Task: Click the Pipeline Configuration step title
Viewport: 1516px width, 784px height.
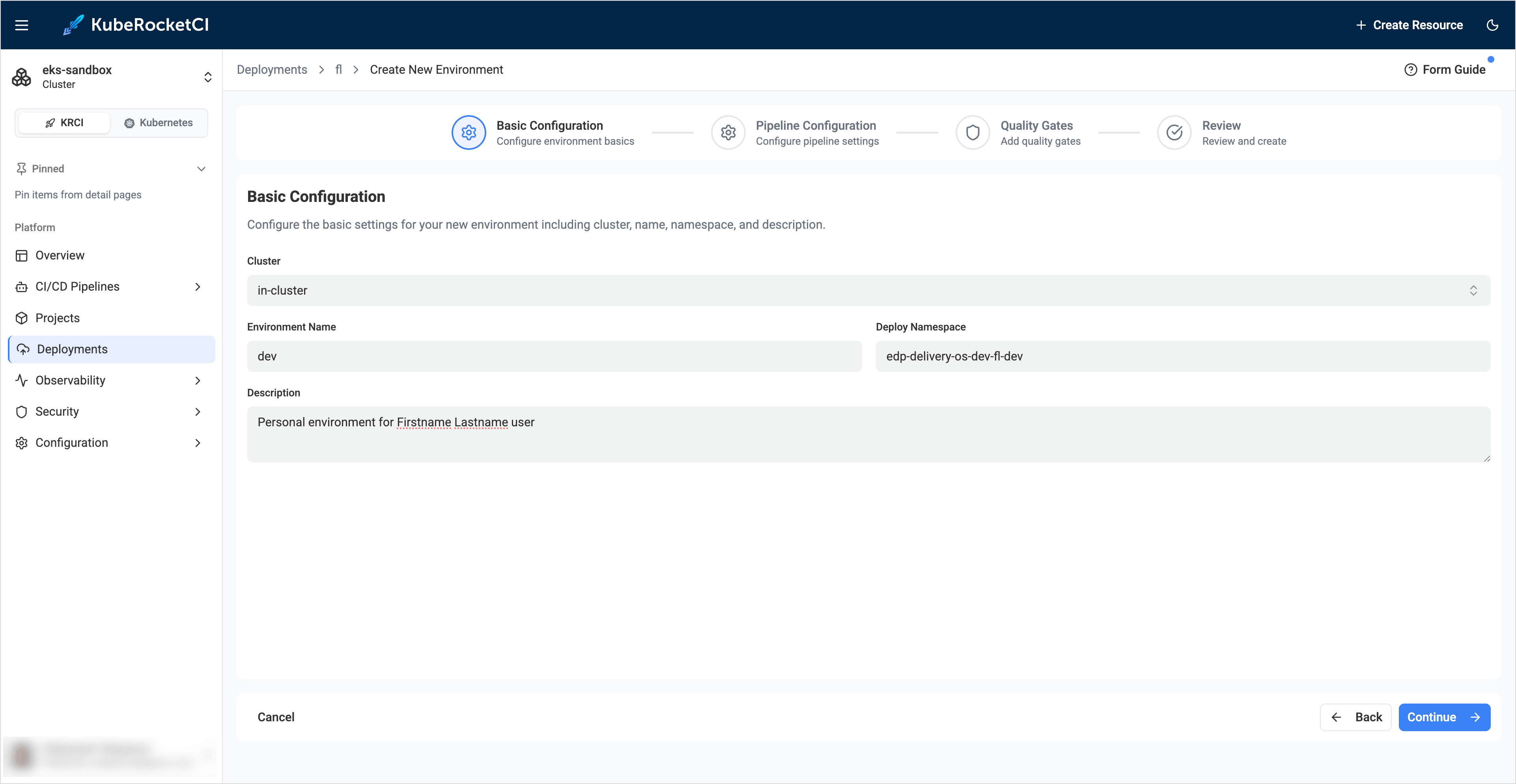Action: click(x=816, y=125)
